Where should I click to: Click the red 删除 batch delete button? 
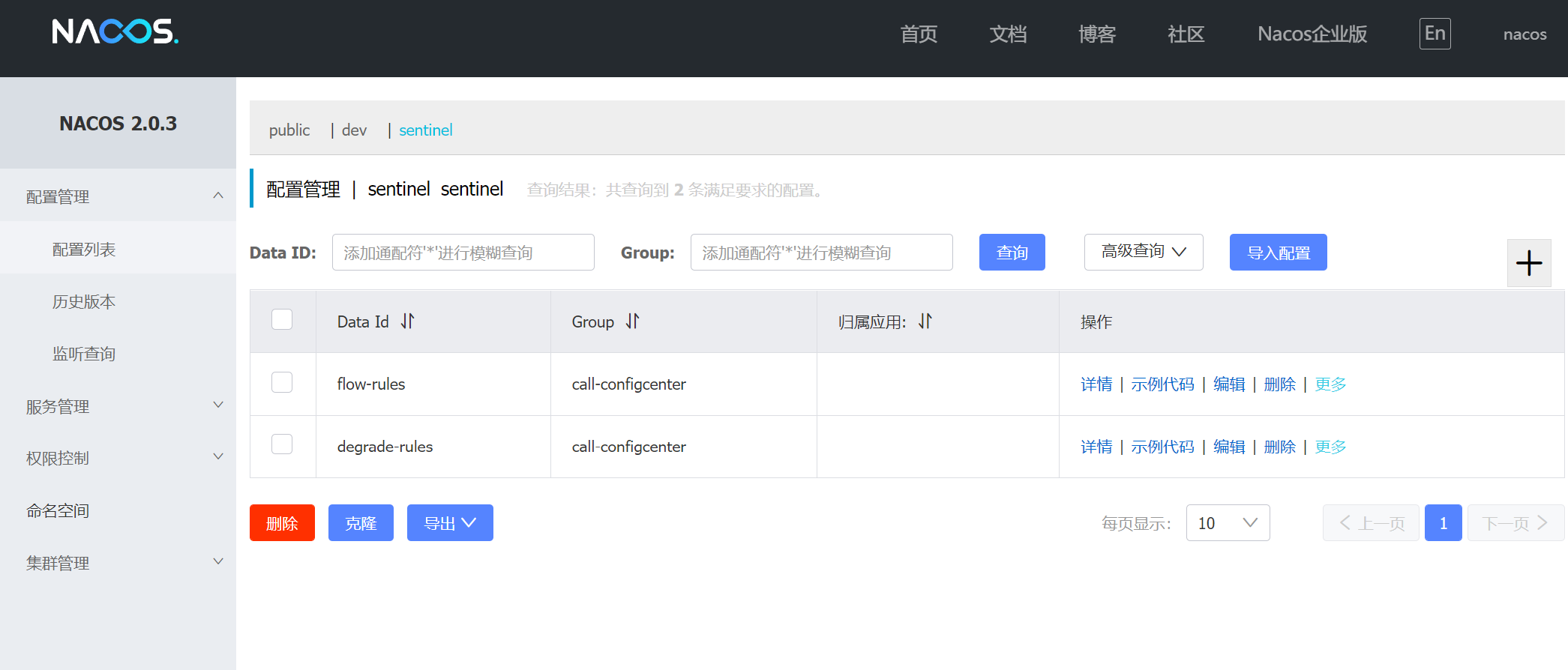coord(282,523)
